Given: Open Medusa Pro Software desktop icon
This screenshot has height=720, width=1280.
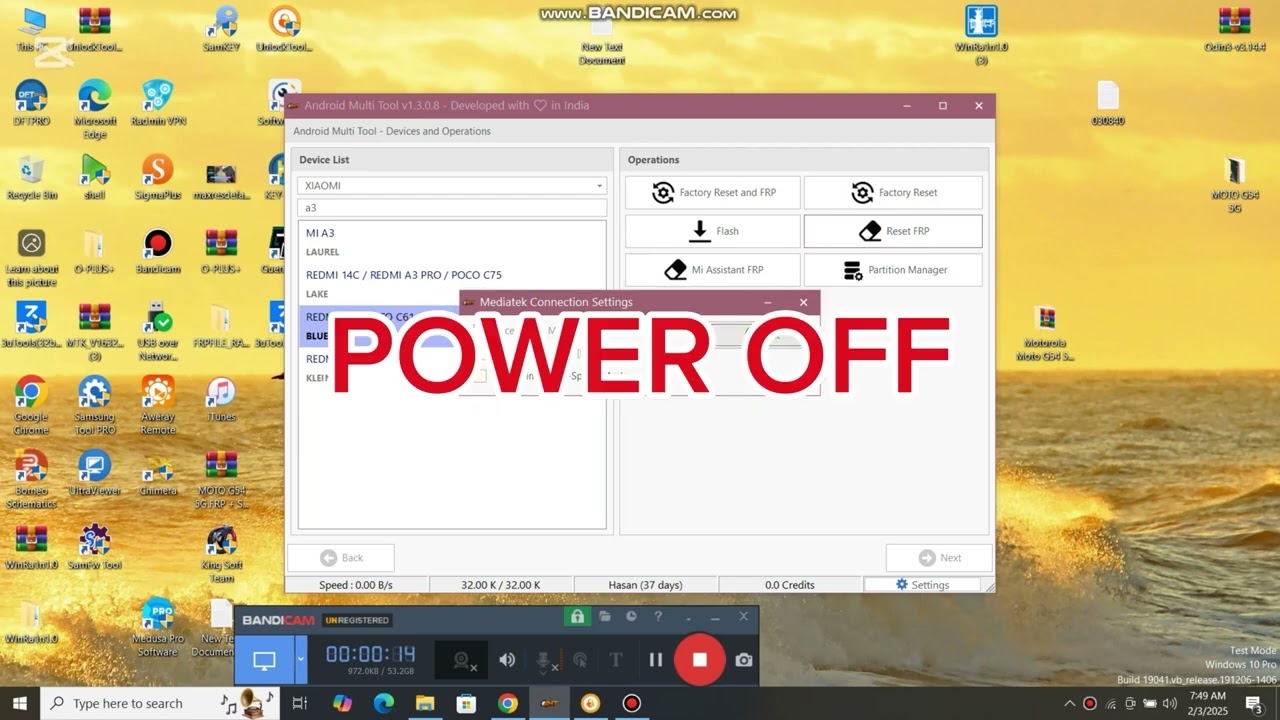Looking at the screenshot, I should pyautogui.click(x=158, y=627).
